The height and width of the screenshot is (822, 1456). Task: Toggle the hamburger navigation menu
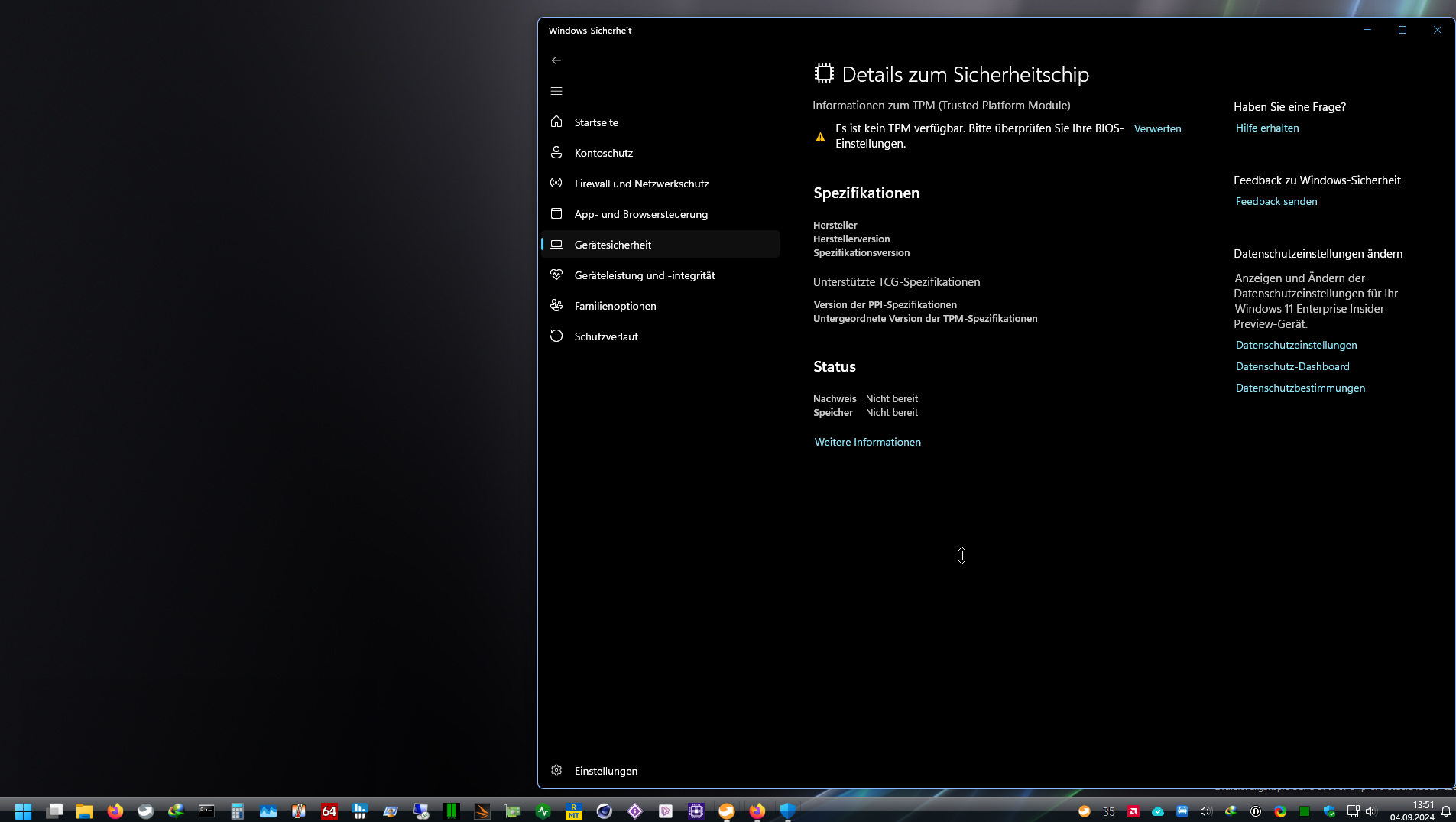(556, 91)
